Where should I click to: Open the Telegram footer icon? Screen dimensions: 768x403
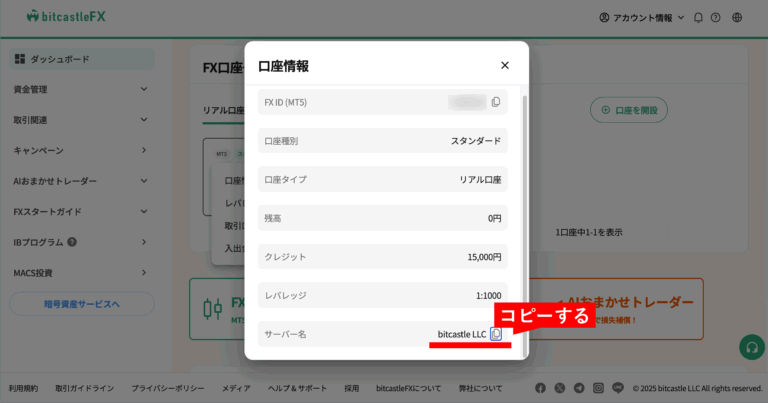[579, 388]
